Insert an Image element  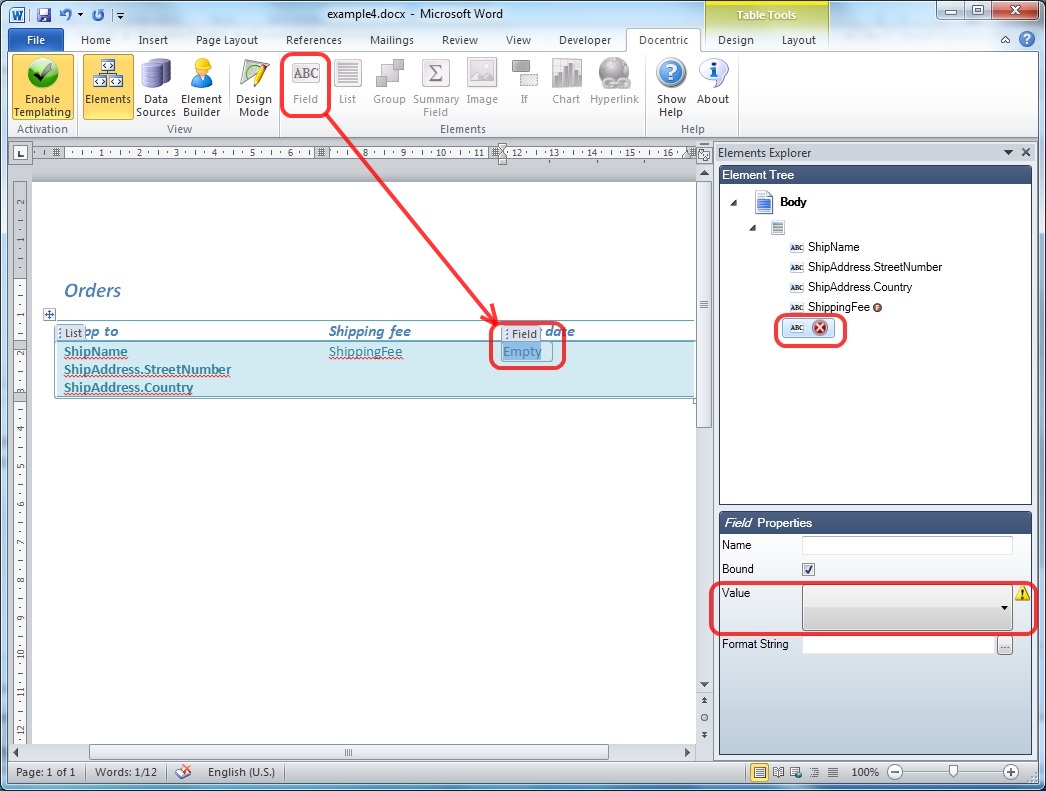click(482, 83)
